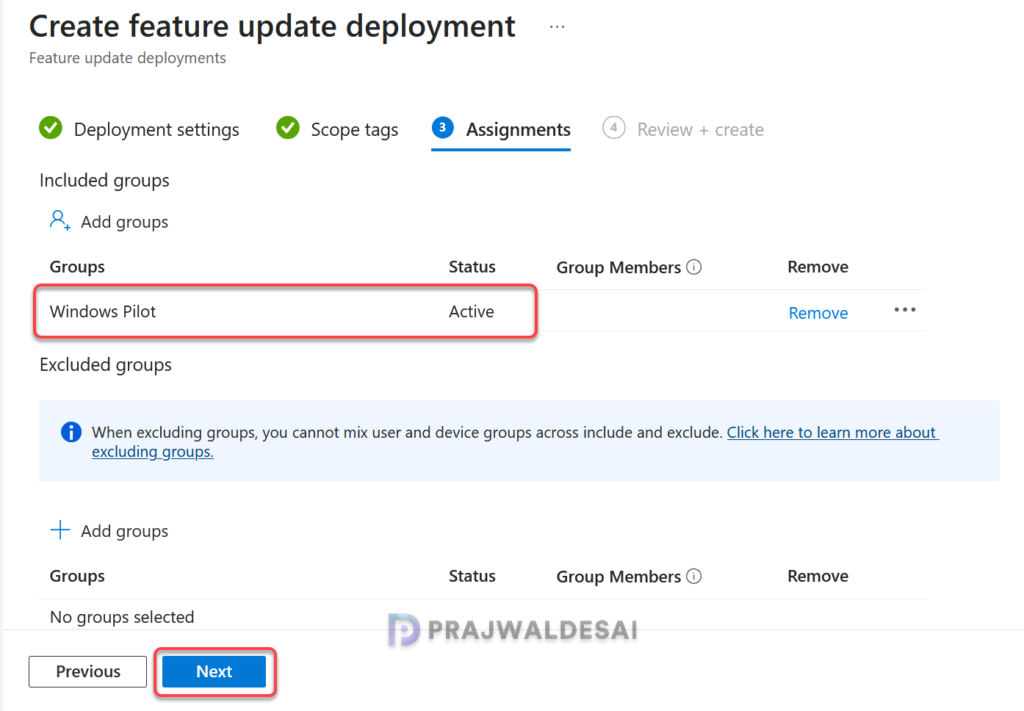Click the step 3 circle icon
Viewport: 1024px width, 711px height.
click(443, 127)
